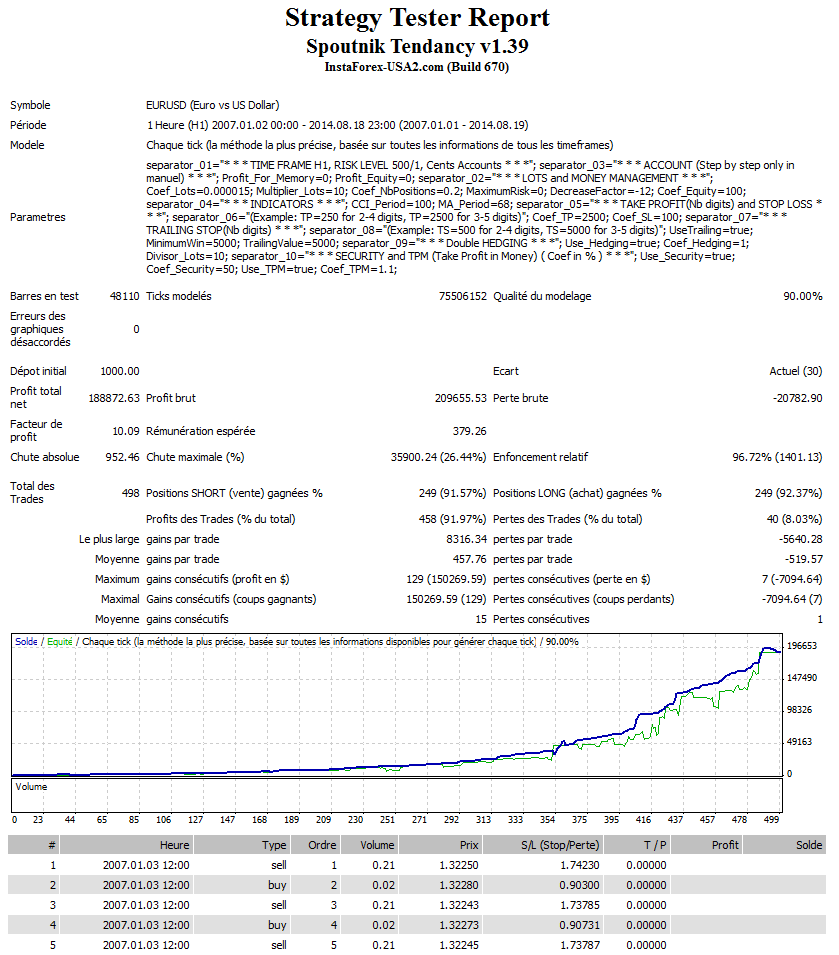Click S/L value 1.73785 in row 3

tap(580, 906)
